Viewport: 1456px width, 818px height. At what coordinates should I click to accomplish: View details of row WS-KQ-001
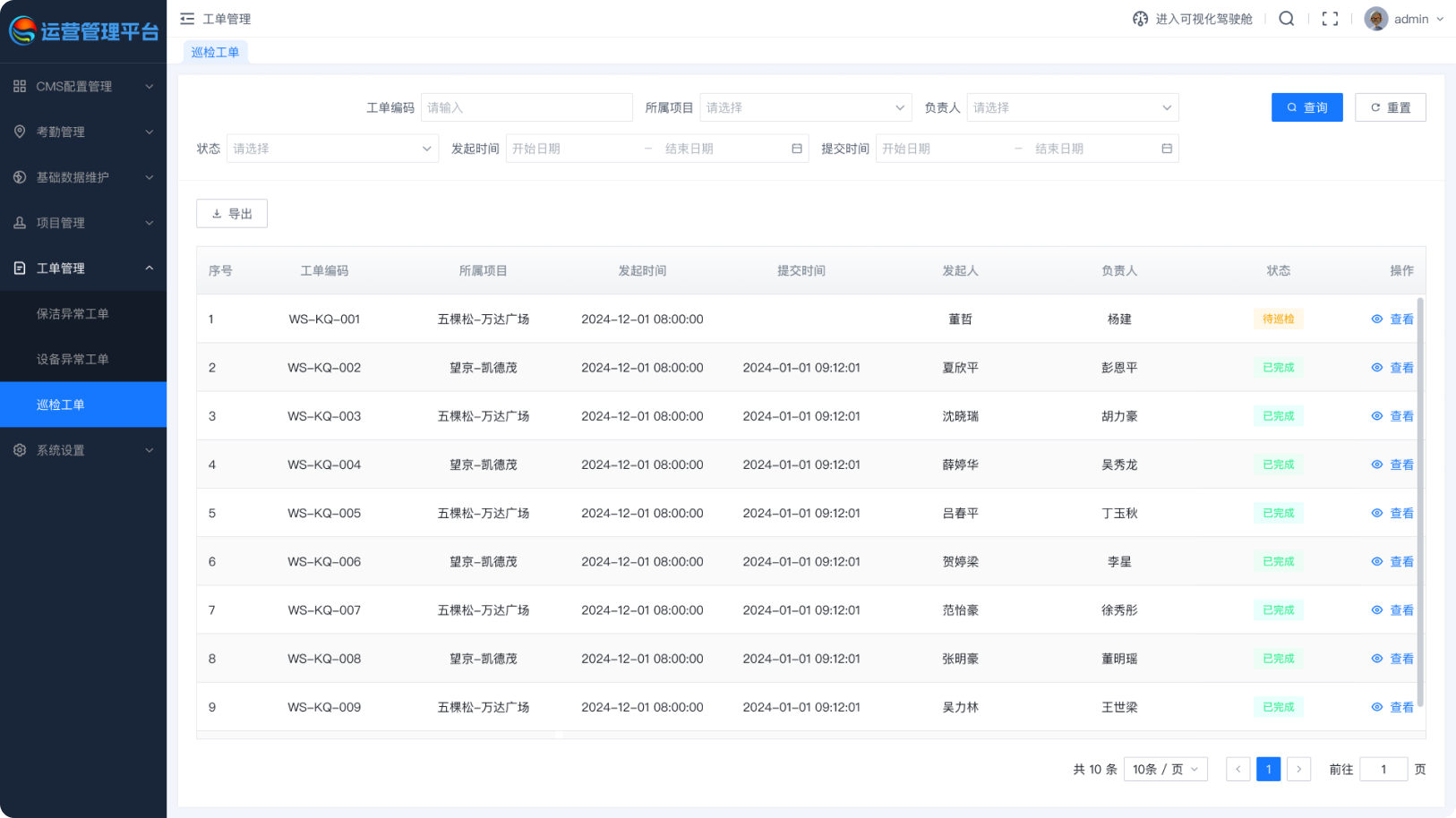1392,320
